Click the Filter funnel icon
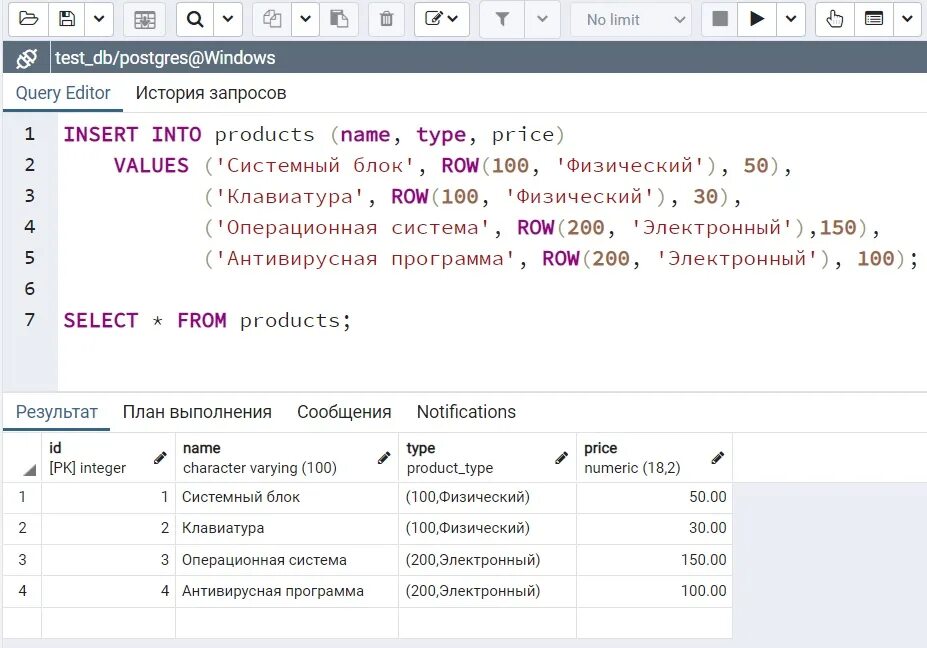Screen dimensions: 927x648 pyautogui.click(x=502, y=19)
